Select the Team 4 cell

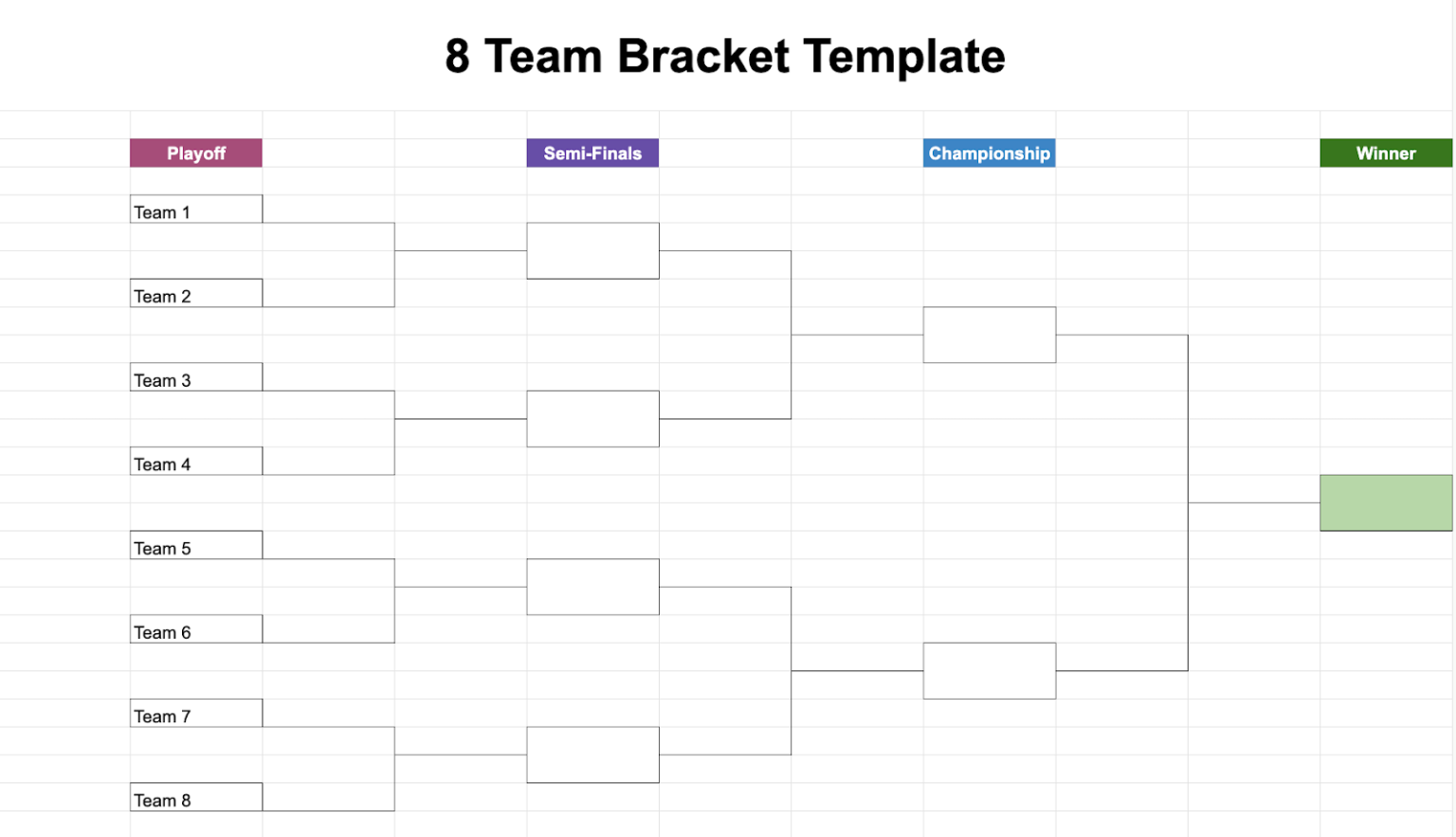pos(196,462)
